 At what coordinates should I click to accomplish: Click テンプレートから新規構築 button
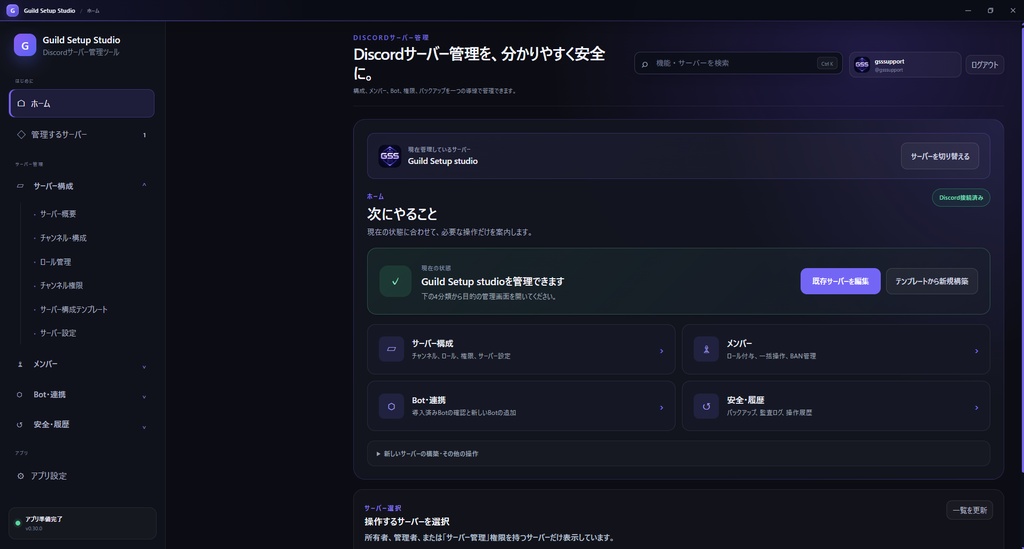pyautogui.click(x=932, y=281)
